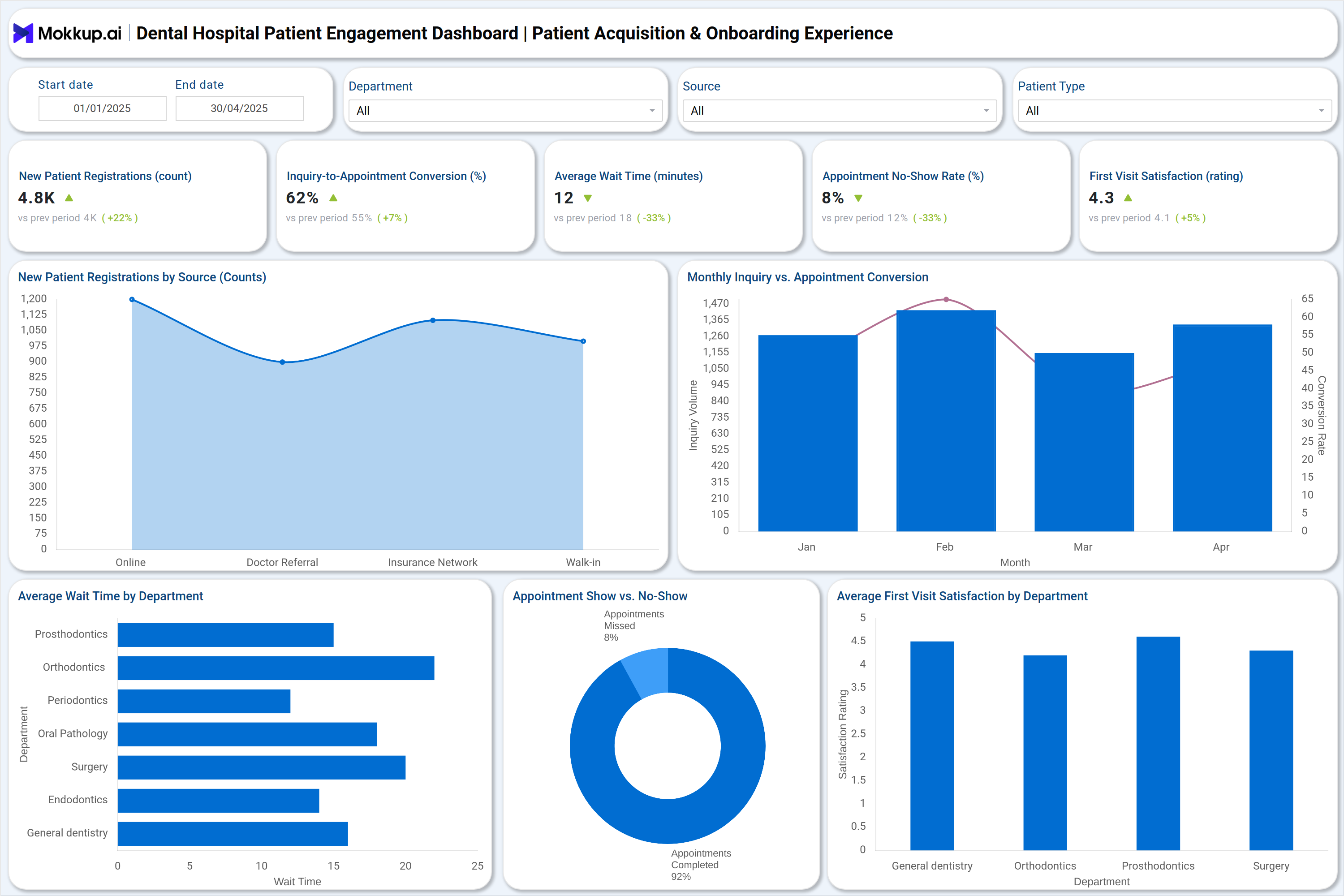This screenshot has height=896, width=1344.
Task: Click the New Patient Registrations (count) title
Action: (x=105, y=176)
